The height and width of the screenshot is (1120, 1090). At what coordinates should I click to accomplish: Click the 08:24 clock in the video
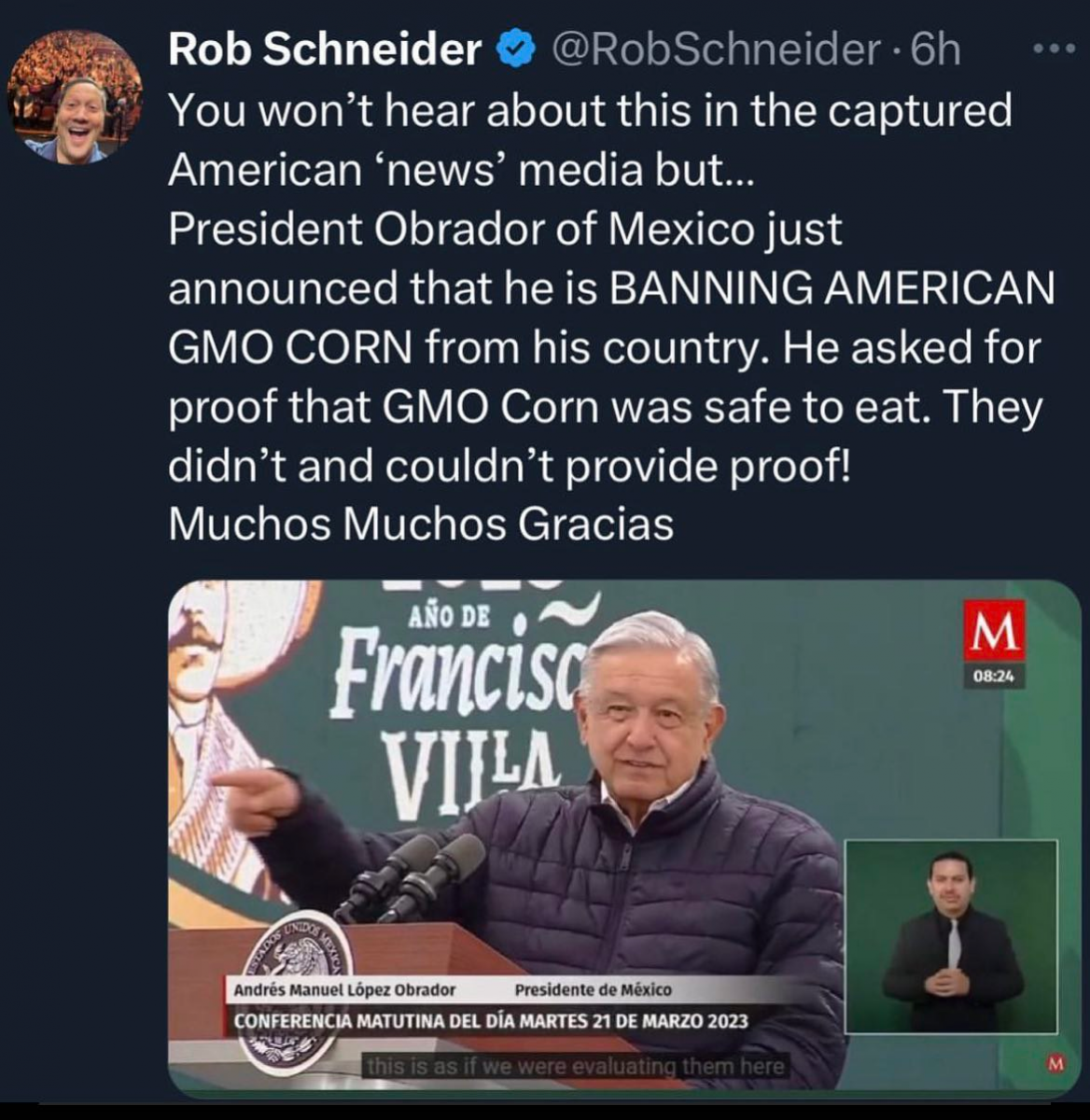tap(994, 676)
